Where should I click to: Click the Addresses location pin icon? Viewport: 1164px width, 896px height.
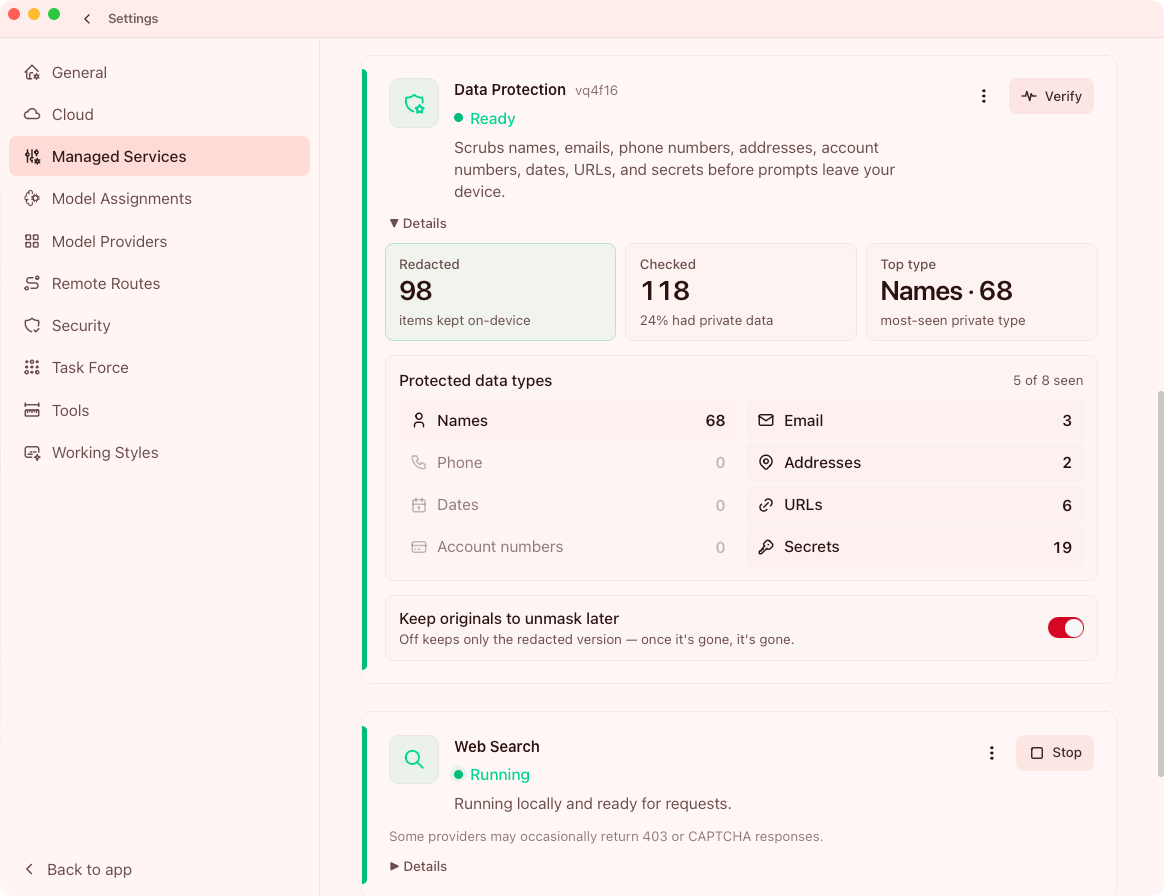point(765,462)
